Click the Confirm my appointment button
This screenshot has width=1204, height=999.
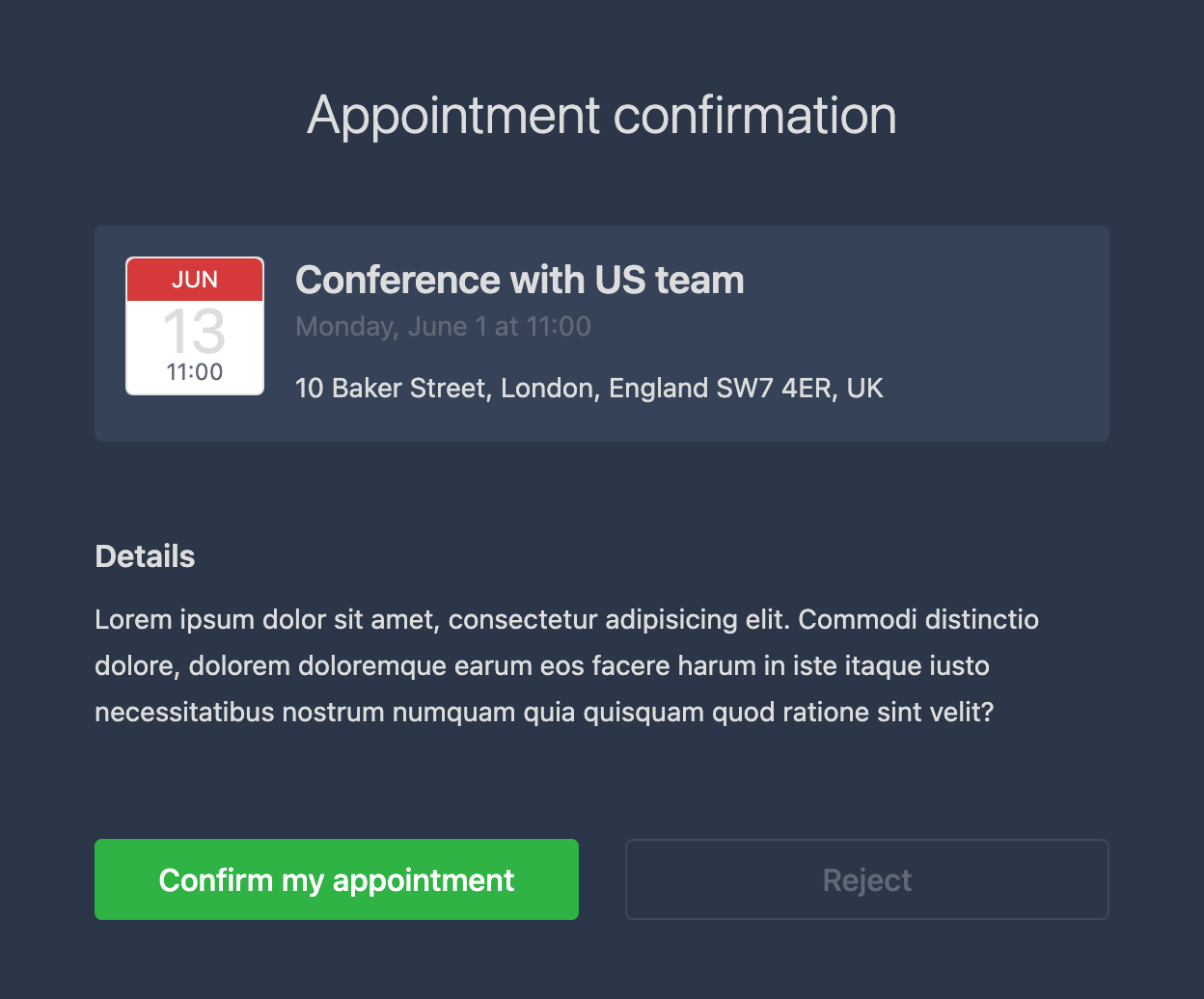click(337, 879)
